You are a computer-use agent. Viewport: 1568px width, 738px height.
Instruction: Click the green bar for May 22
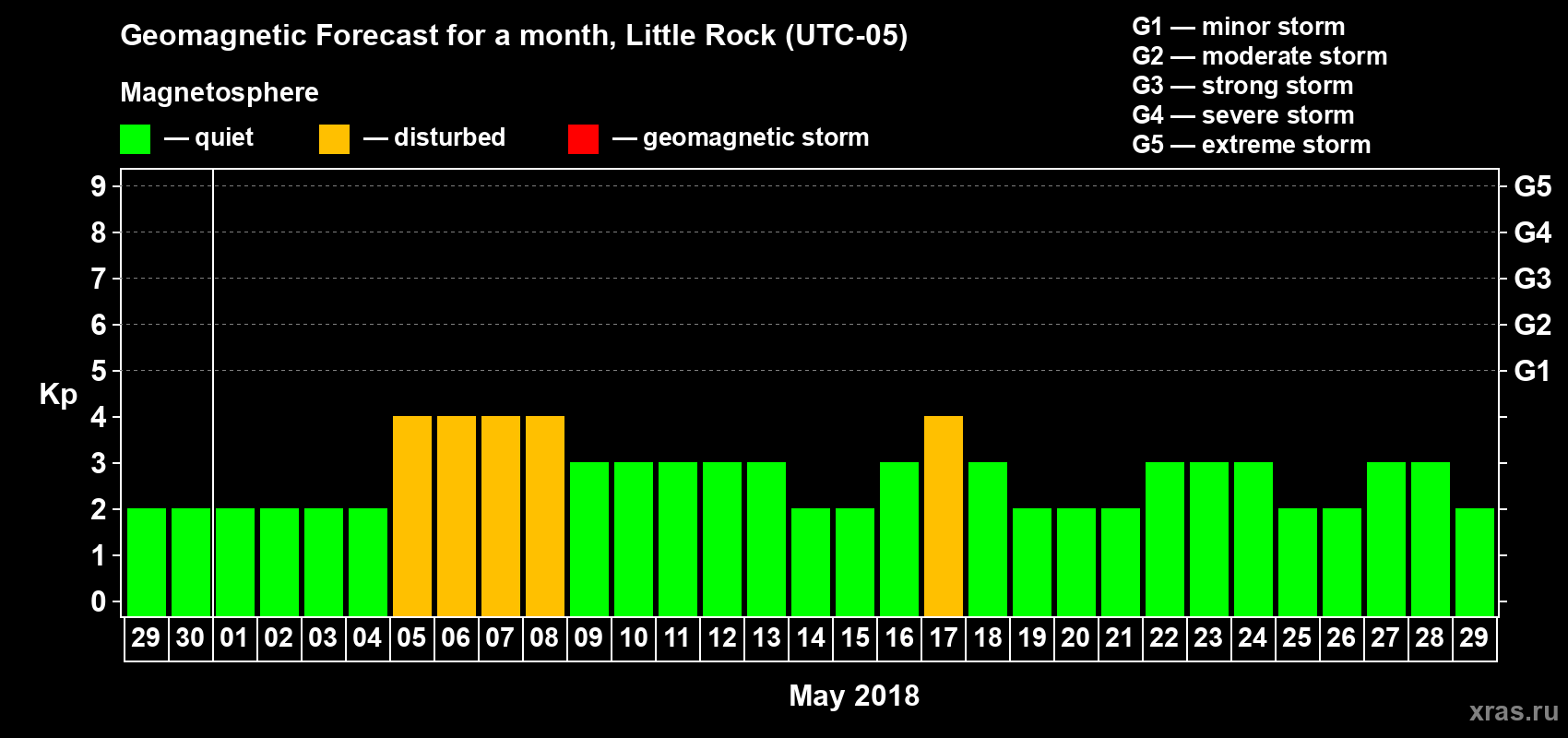[x=1165, y=539]
